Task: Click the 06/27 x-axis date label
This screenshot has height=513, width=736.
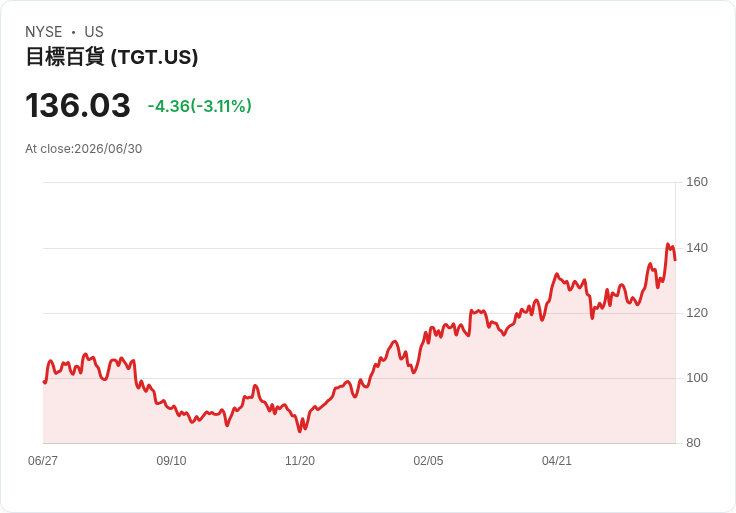Action: (x=43, y=461)
